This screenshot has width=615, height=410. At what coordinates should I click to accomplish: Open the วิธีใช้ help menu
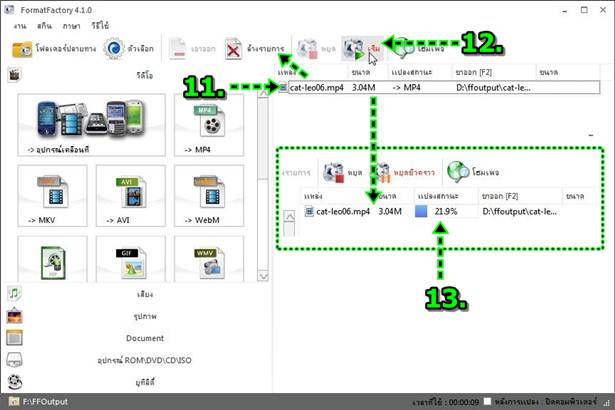click(100, 26)
